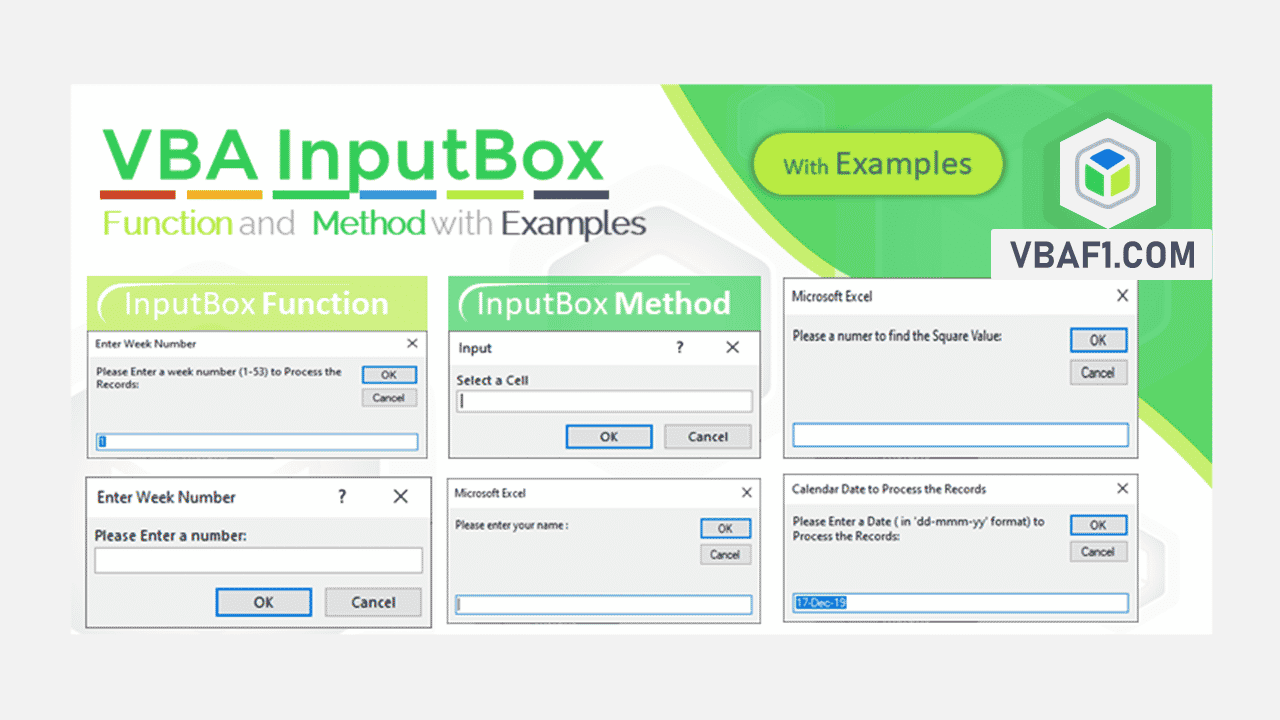Click OK in the enter your name dialog

[725, 528]
